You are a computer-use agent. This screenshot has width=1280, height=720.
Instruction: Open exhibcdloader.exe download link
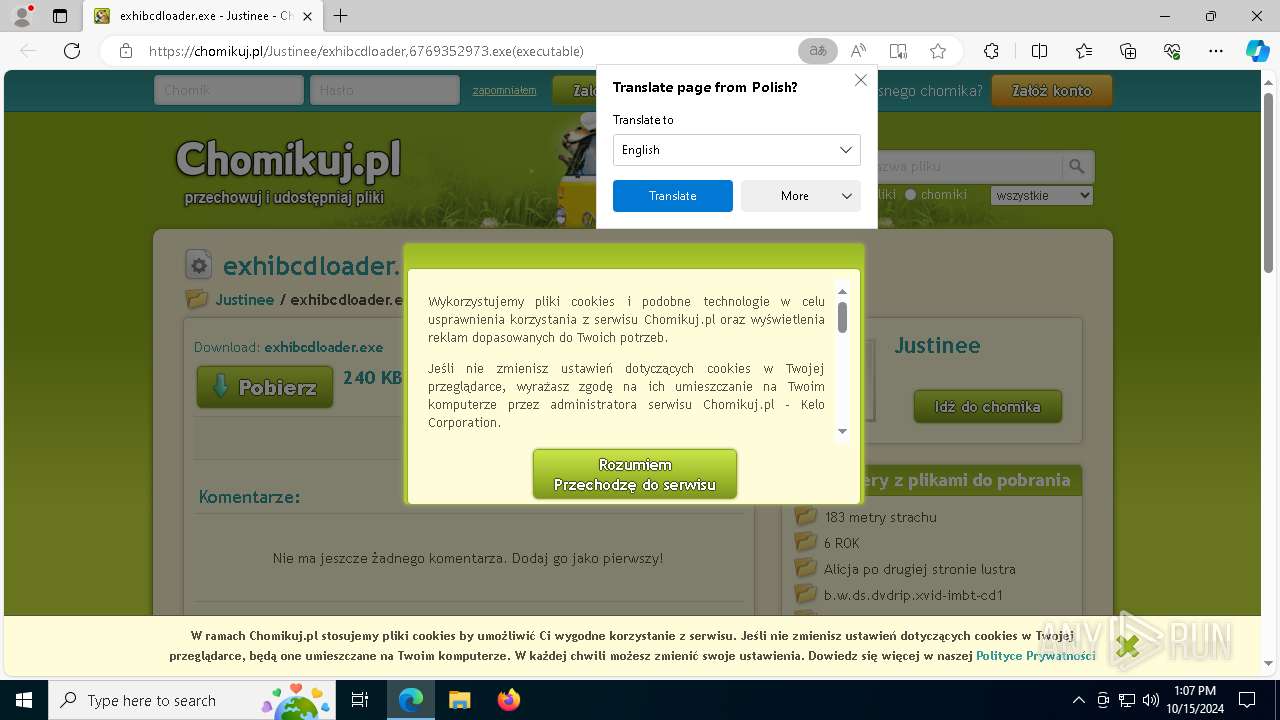coord(323,347)
